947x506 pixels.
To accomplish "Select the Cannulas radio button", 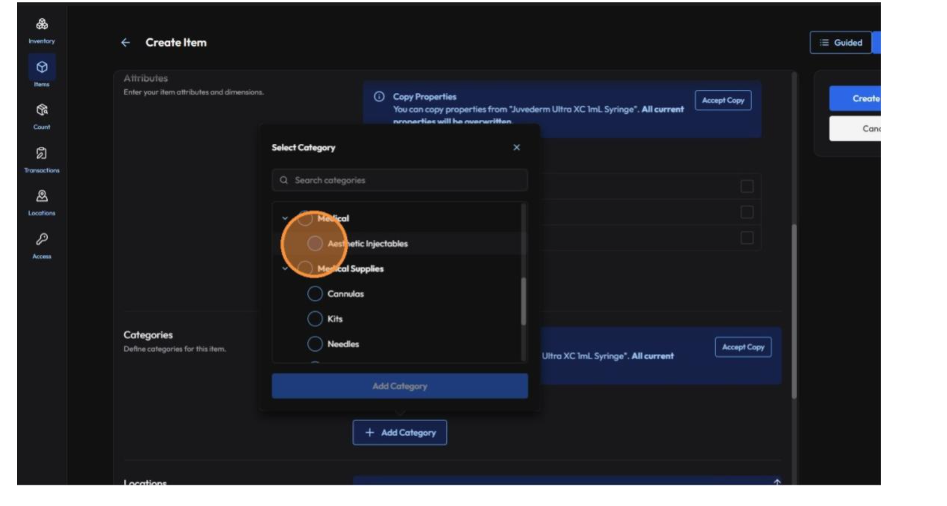I will pos(315,294).
